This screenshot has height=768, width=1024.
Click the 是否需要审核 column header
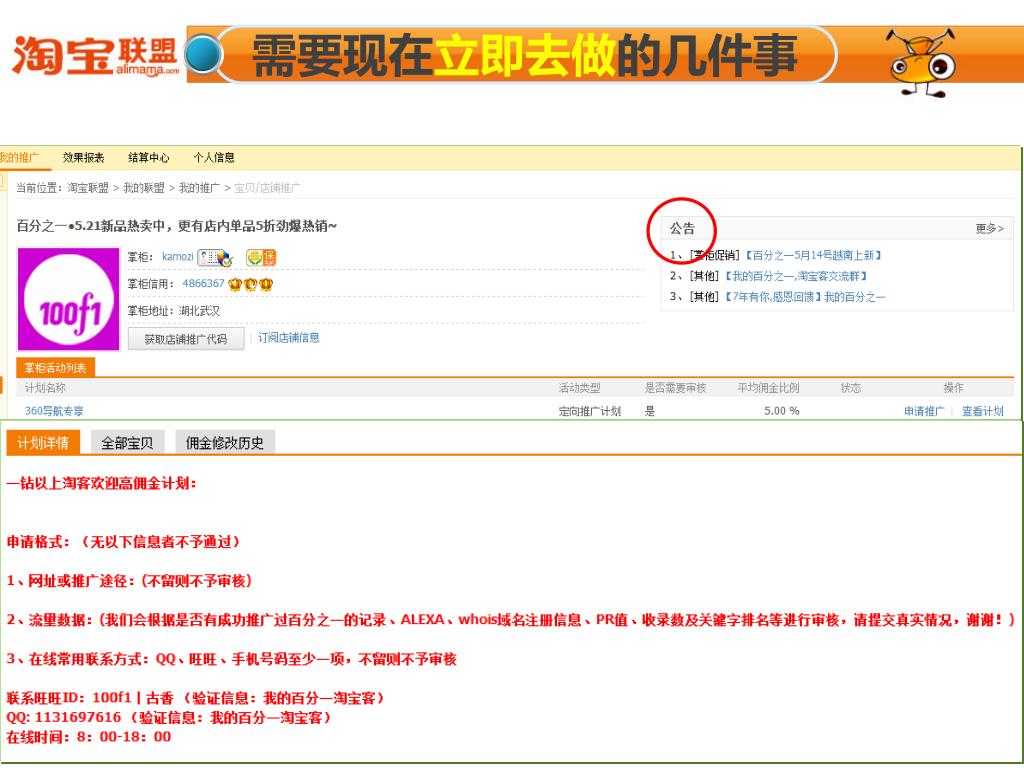click(675, 388)
